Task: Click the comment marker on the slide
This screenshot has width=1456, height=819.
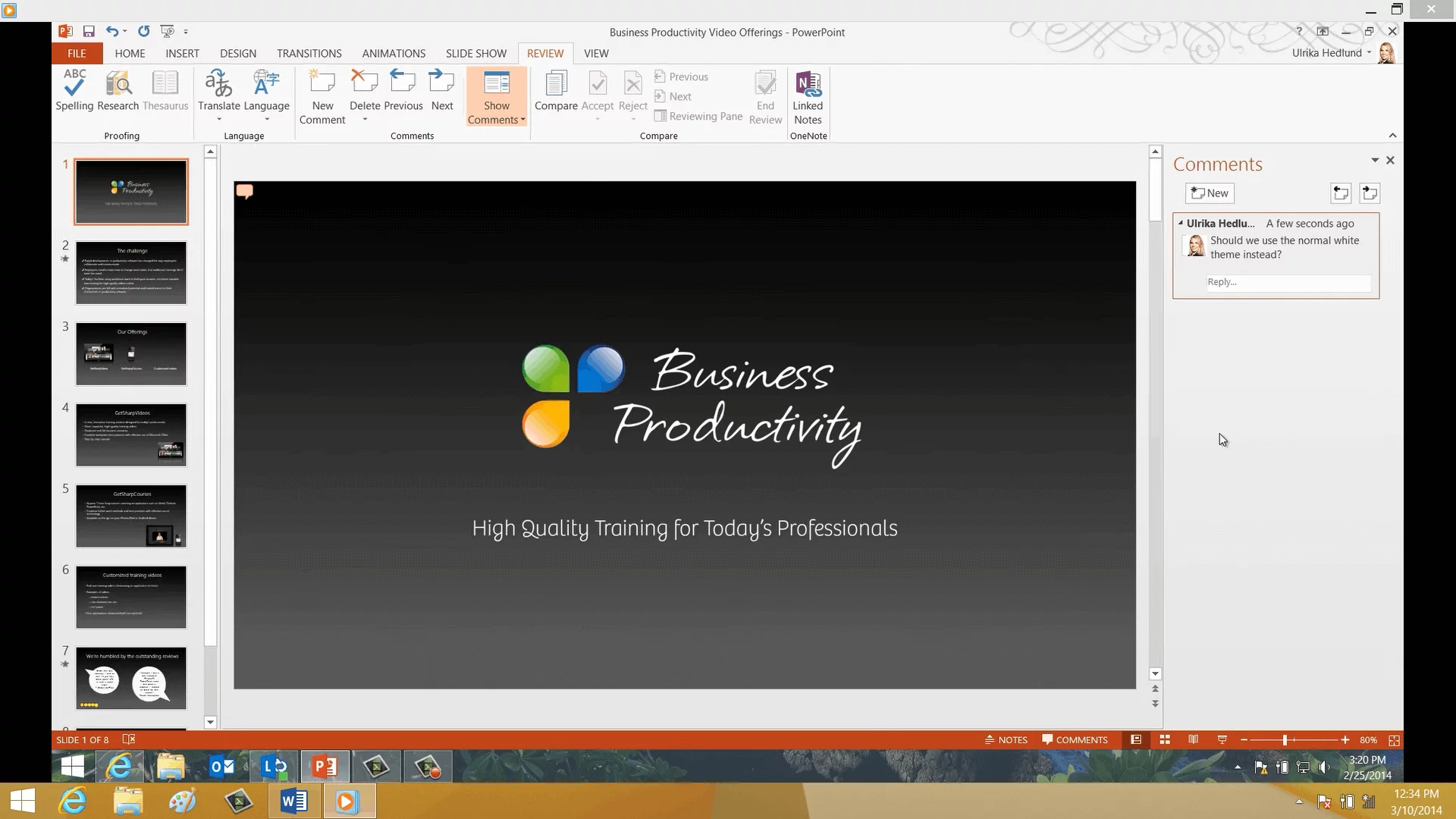Action: click(244, 191)
